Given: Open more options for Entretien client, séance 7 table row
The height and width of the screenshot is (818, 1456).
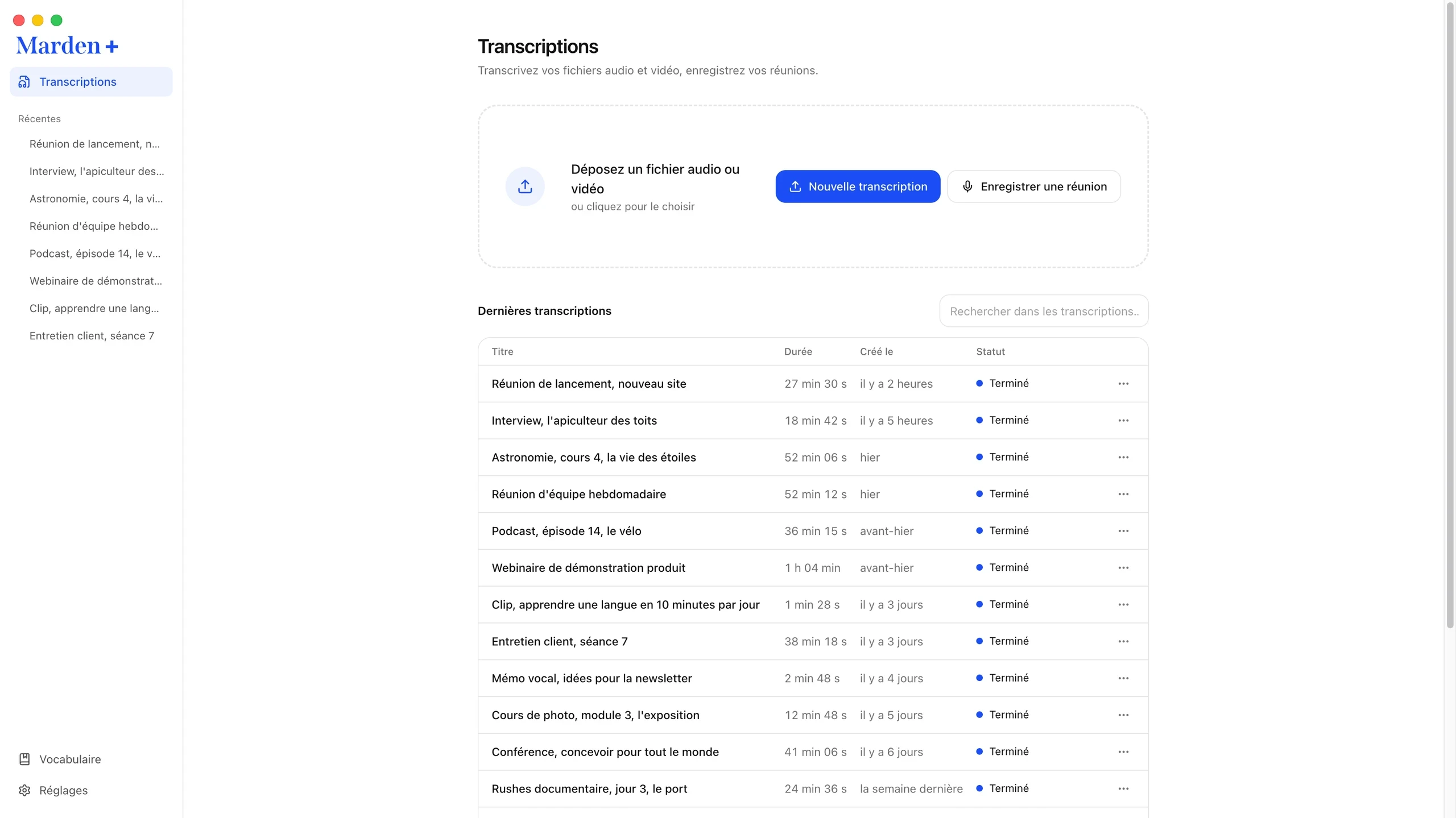Looking at the screenshot, I should (x=1123, y=641).
